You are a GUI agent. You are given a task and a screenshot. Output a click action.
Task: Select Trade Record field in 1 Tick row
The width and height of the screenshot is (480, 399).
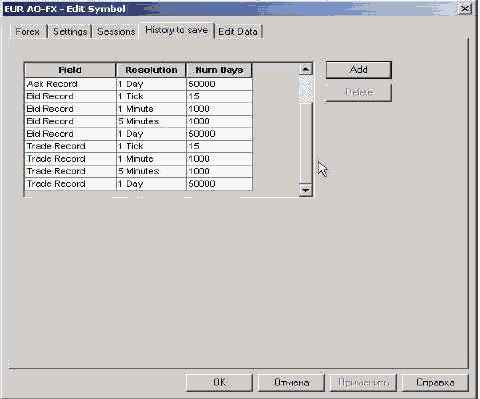70,146
